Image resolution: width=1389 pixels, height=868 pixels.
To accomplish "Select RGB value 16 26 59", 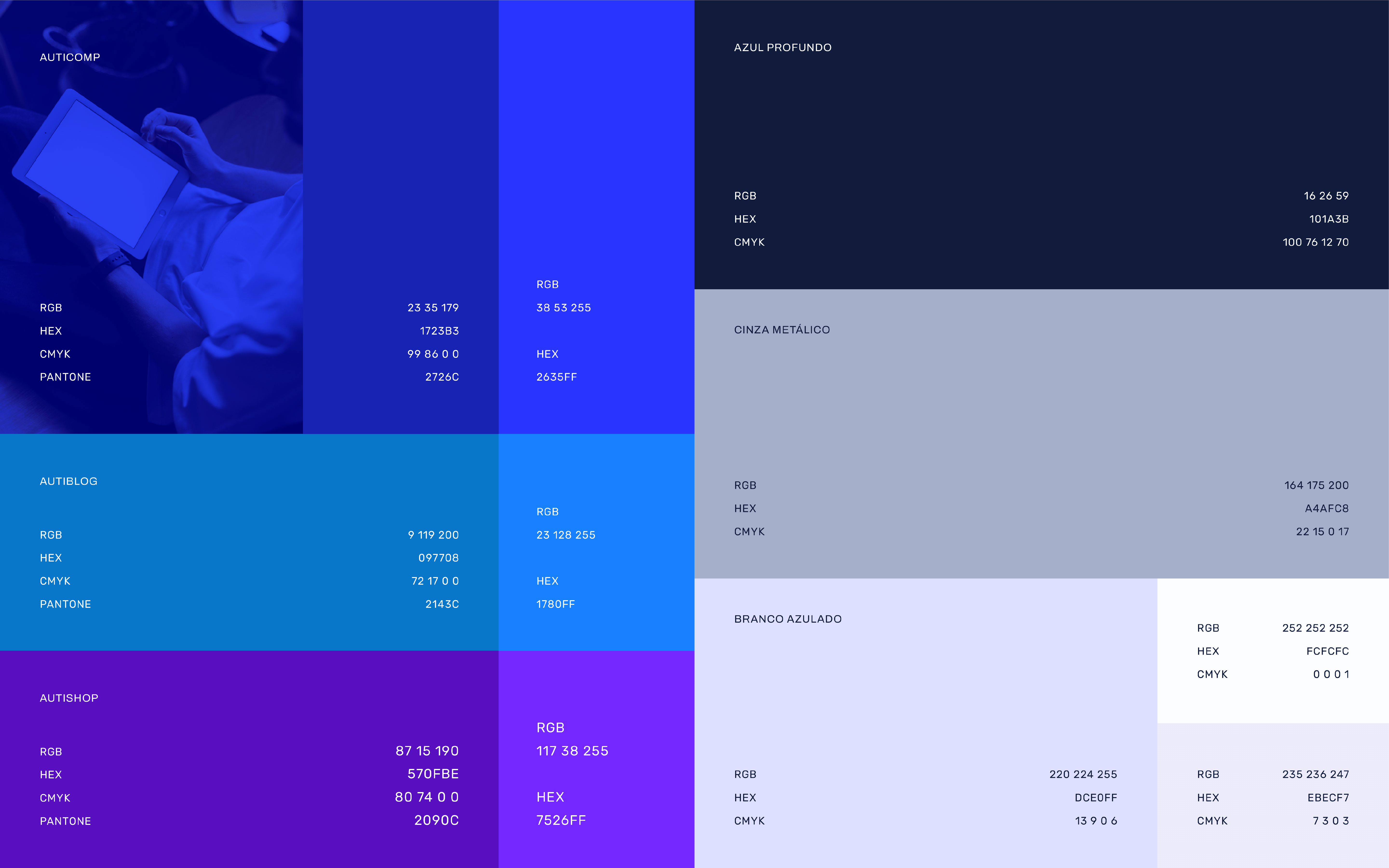I will click(x=1326, y=196).
